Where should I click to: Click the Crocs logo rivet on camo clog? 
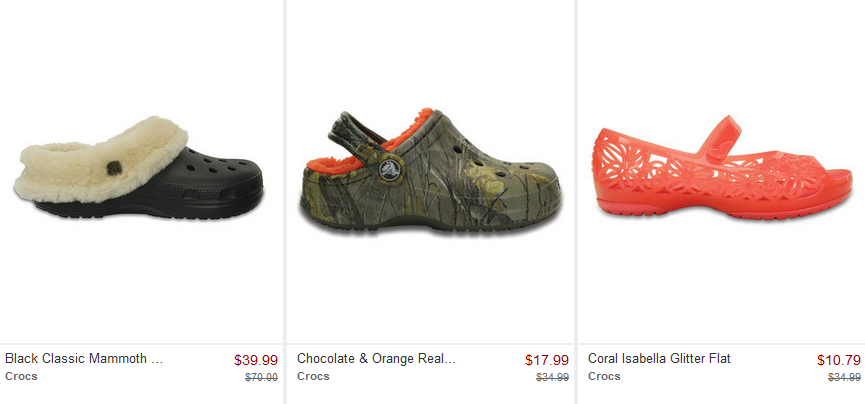tap(391, 169)
